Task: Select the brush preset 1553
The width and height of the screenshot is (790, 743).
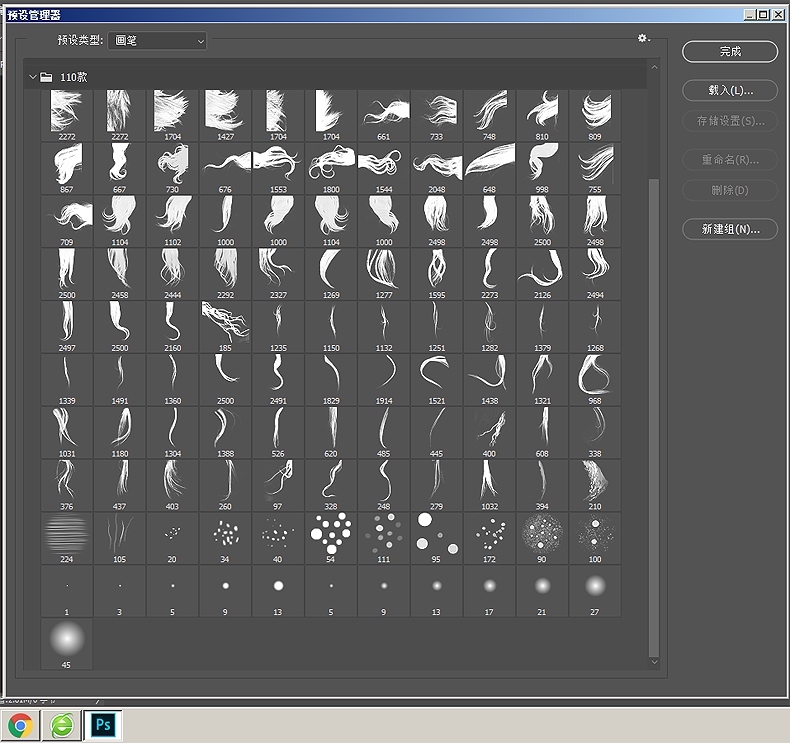Action: [x=278, y=168]
